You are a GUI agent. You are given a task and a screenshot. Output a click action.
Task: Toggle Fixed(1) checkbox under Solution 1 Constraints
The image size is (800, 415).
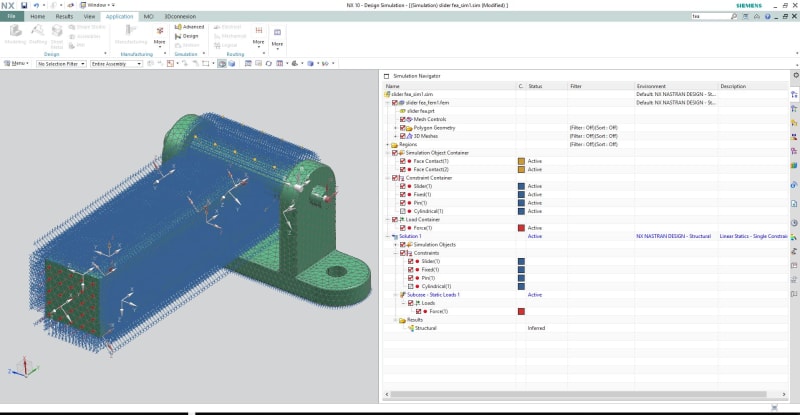[x=411, y=270]
